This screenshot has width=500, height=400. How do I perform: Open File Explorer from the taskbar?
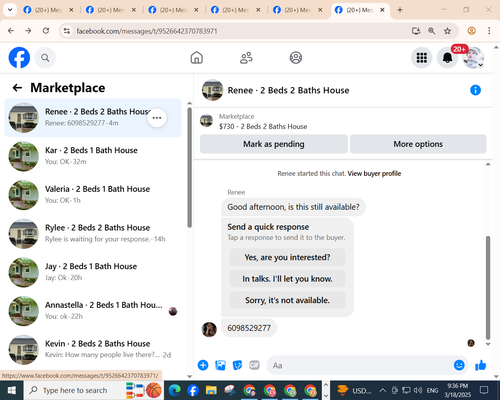[211, 390]
